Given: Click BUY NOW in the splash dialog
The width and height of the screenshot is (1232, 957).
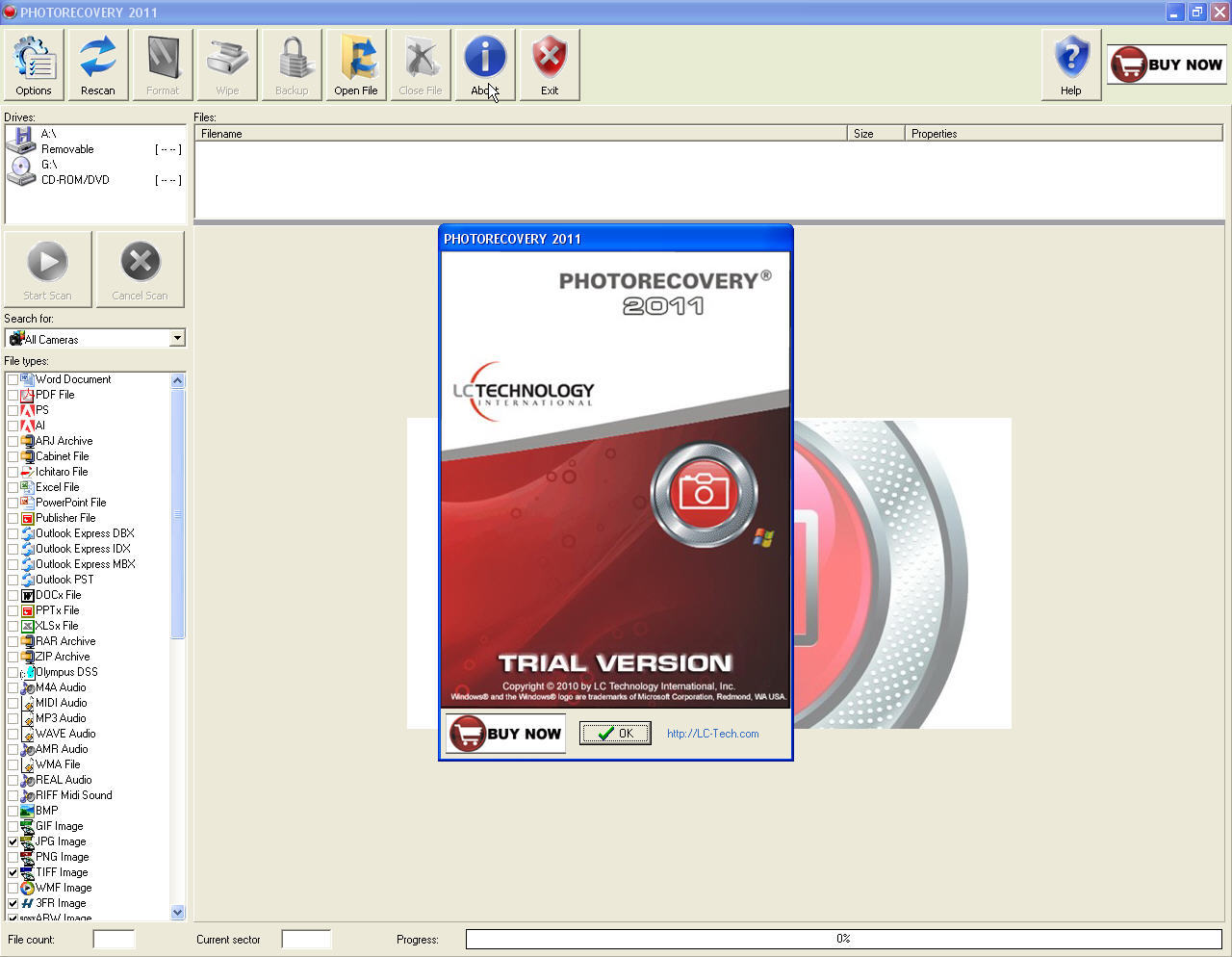Looking at the screenshot, I should click(505, 734).
